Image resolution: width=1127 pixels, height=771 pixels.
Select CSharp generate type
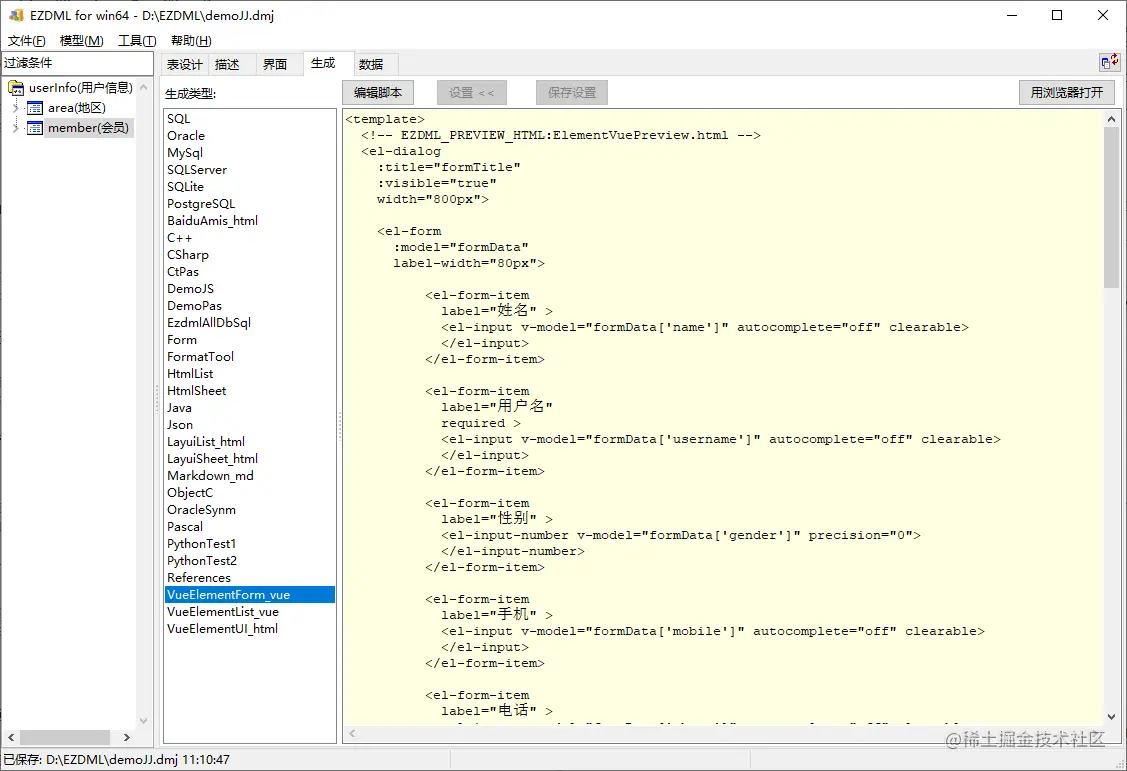click(x=249, y=255)
